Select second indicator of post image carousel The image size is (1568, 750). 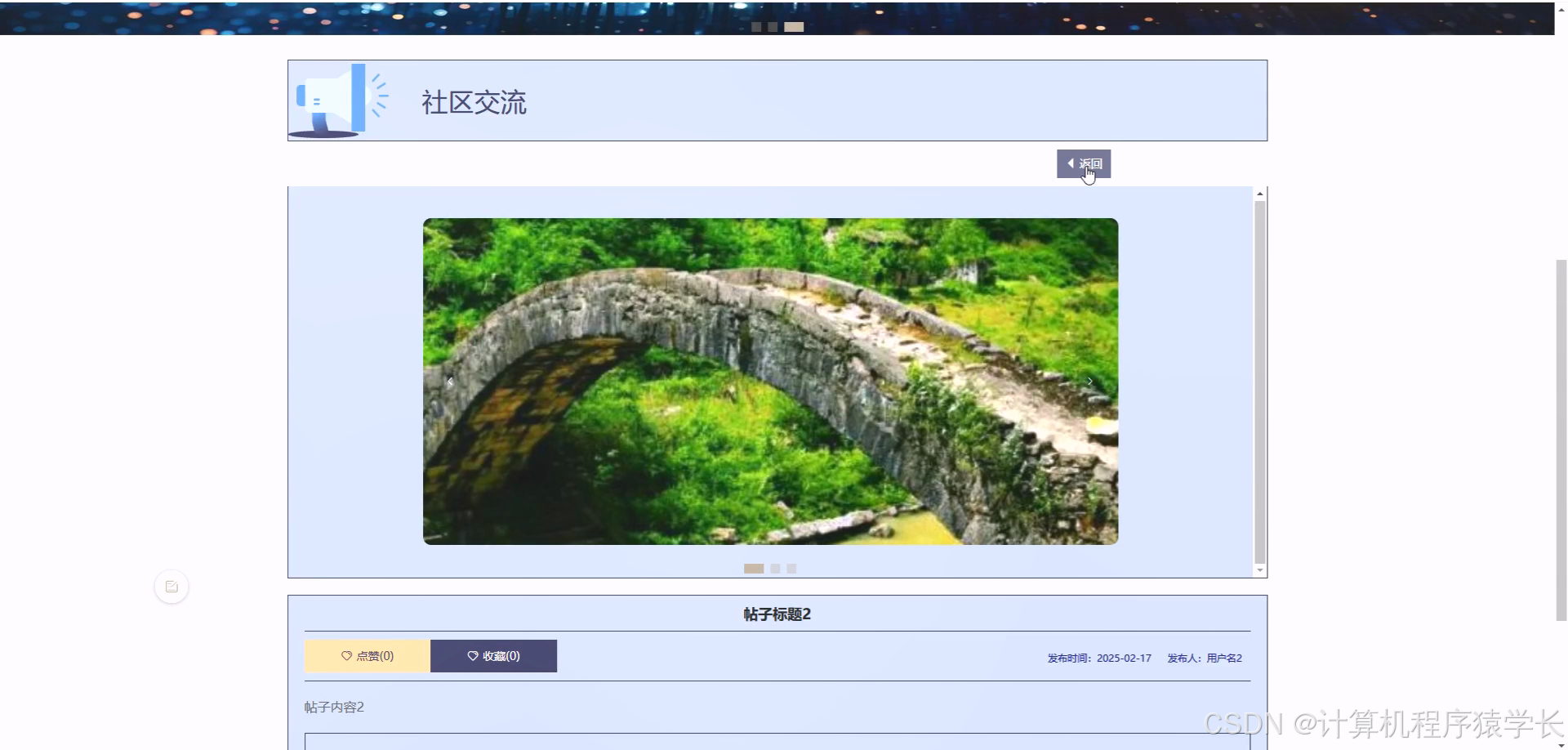[x=775, y=569]
